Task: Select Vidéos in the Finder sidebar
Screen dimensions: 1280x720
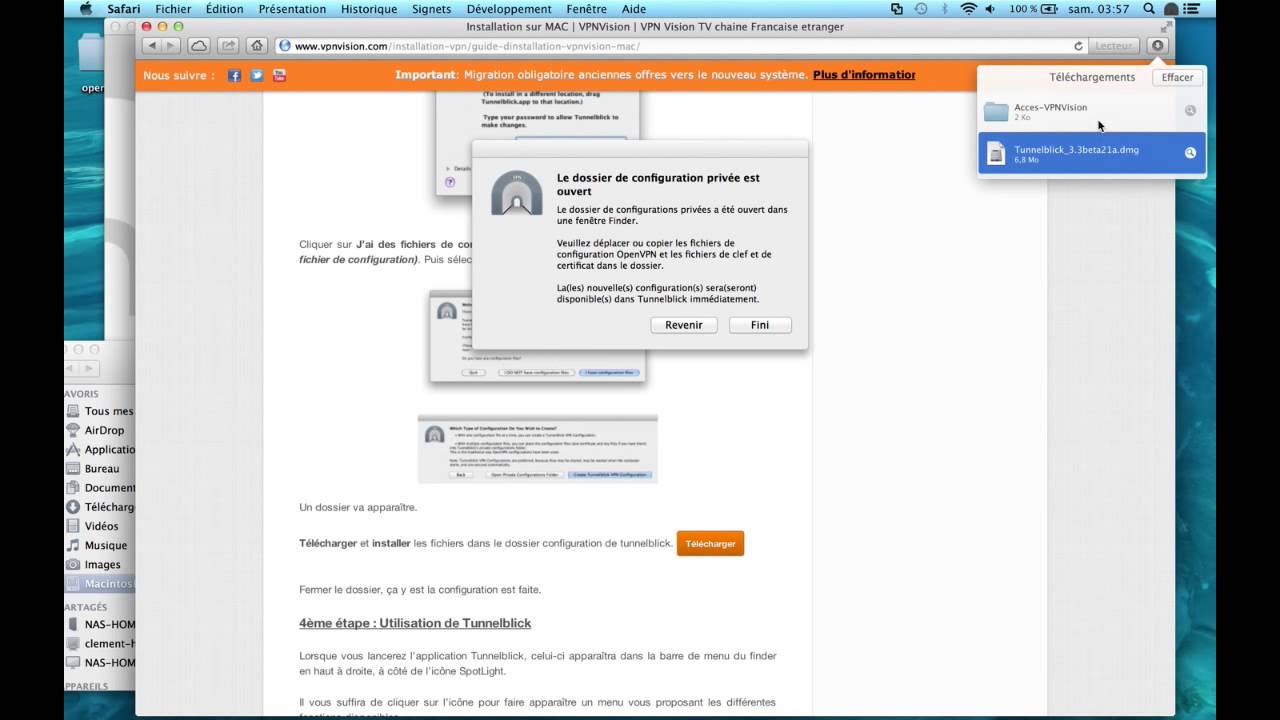Action: (100, 526)
